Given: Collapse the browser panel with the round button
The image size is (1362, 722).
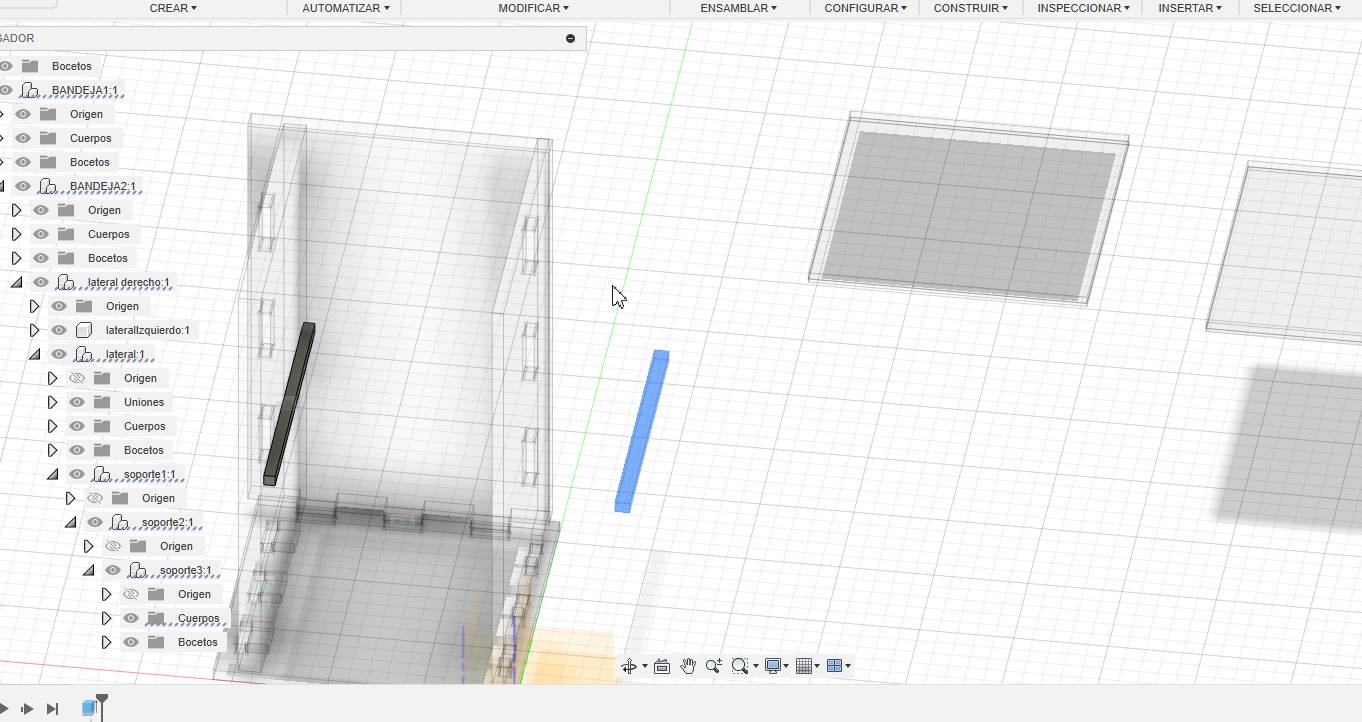Looking at the screenshot, I should (x=570, y=38).
